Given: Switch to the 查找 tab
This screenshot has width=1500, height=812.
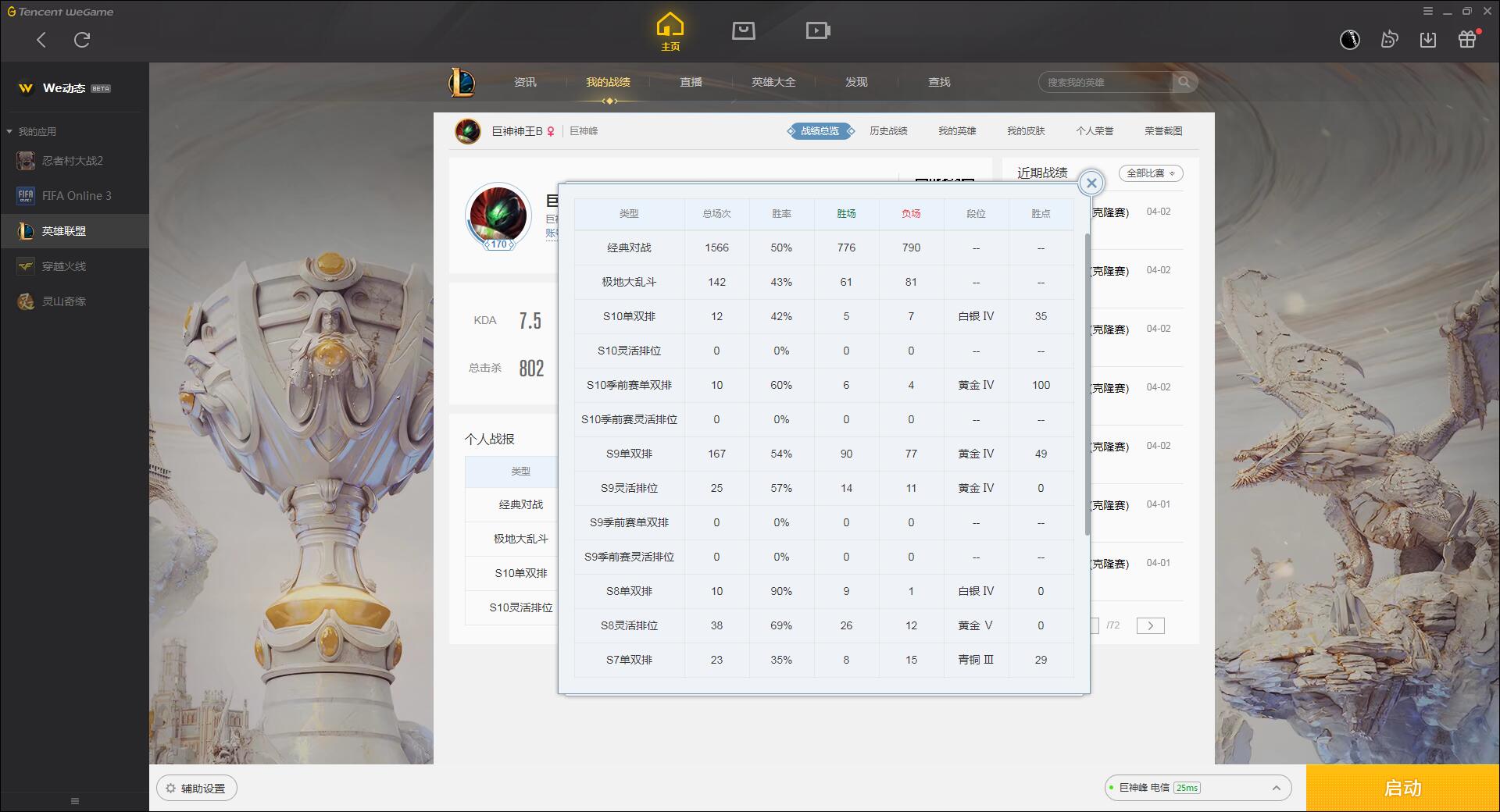Looking at the screenshot, I should 939,82.
